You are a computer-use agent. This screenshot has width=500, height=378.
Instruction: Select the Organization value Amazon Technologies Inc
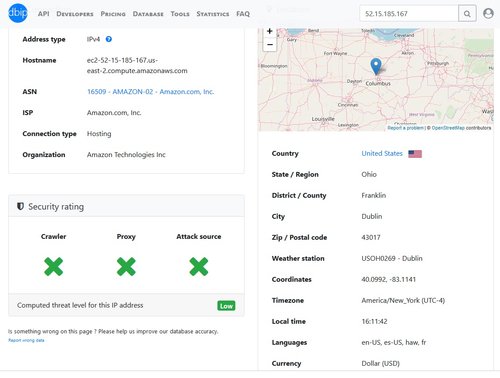(x=126, y=155)
